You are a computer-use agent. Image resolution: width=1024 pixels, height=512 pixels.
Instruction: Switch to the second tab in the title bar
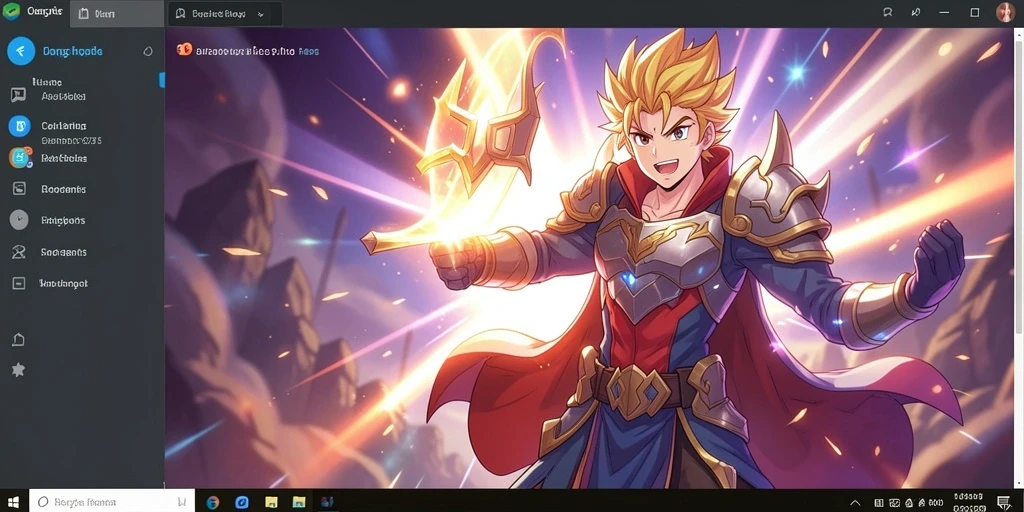point(224,14)
